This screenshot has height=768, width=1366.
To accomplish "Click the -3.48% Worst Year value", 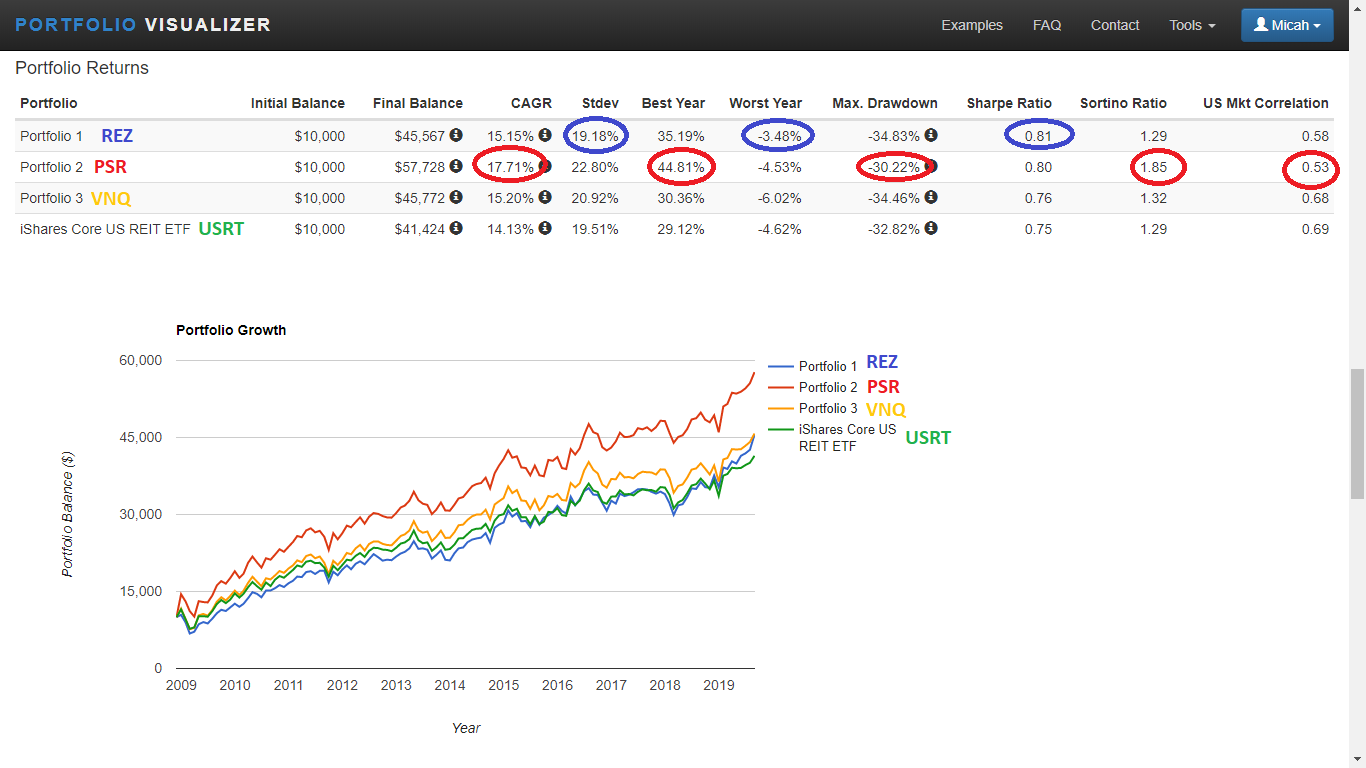I will click(778, 136).
